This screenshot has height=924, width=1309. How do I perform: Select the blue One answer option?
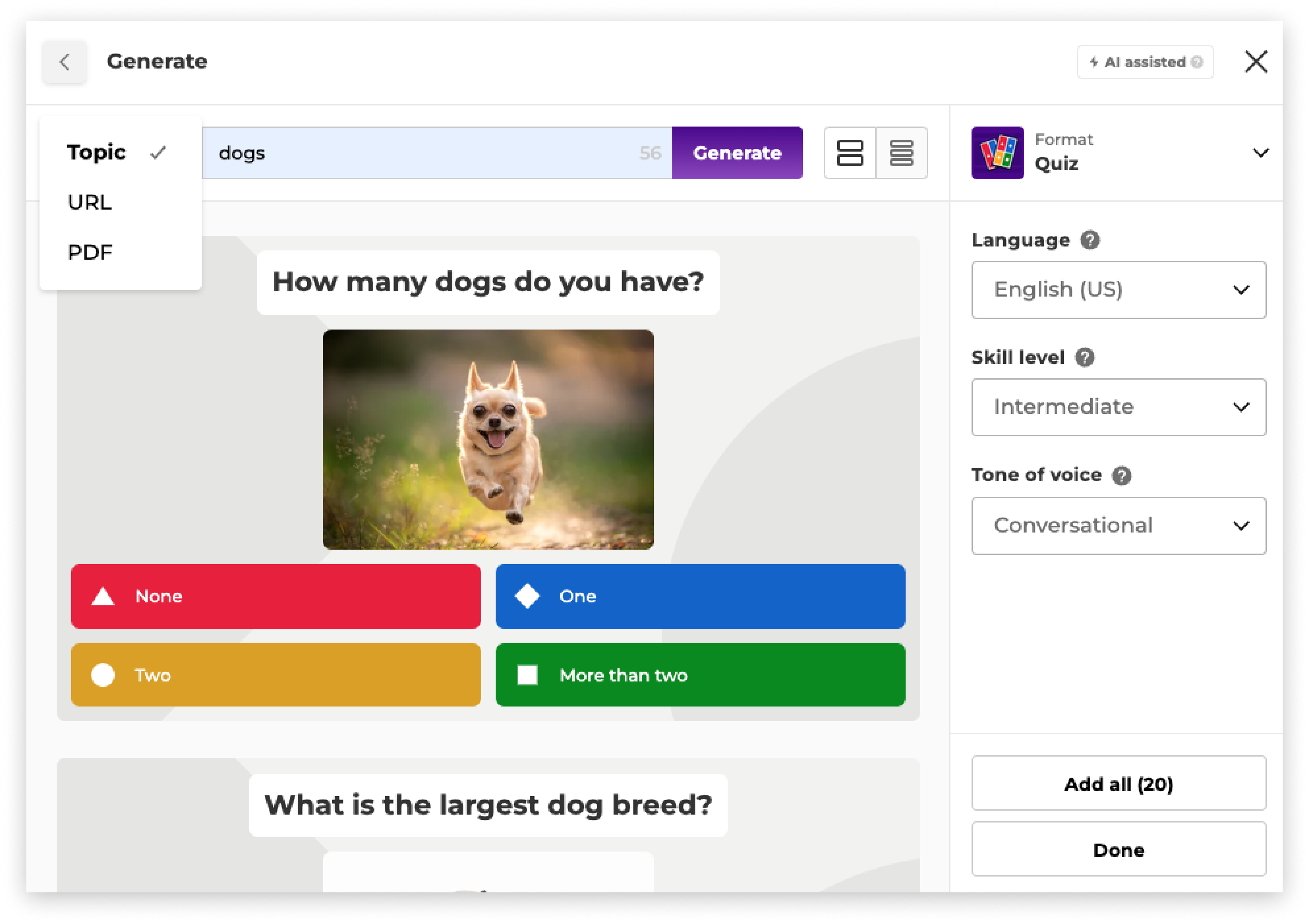click(x=700, y=596)
